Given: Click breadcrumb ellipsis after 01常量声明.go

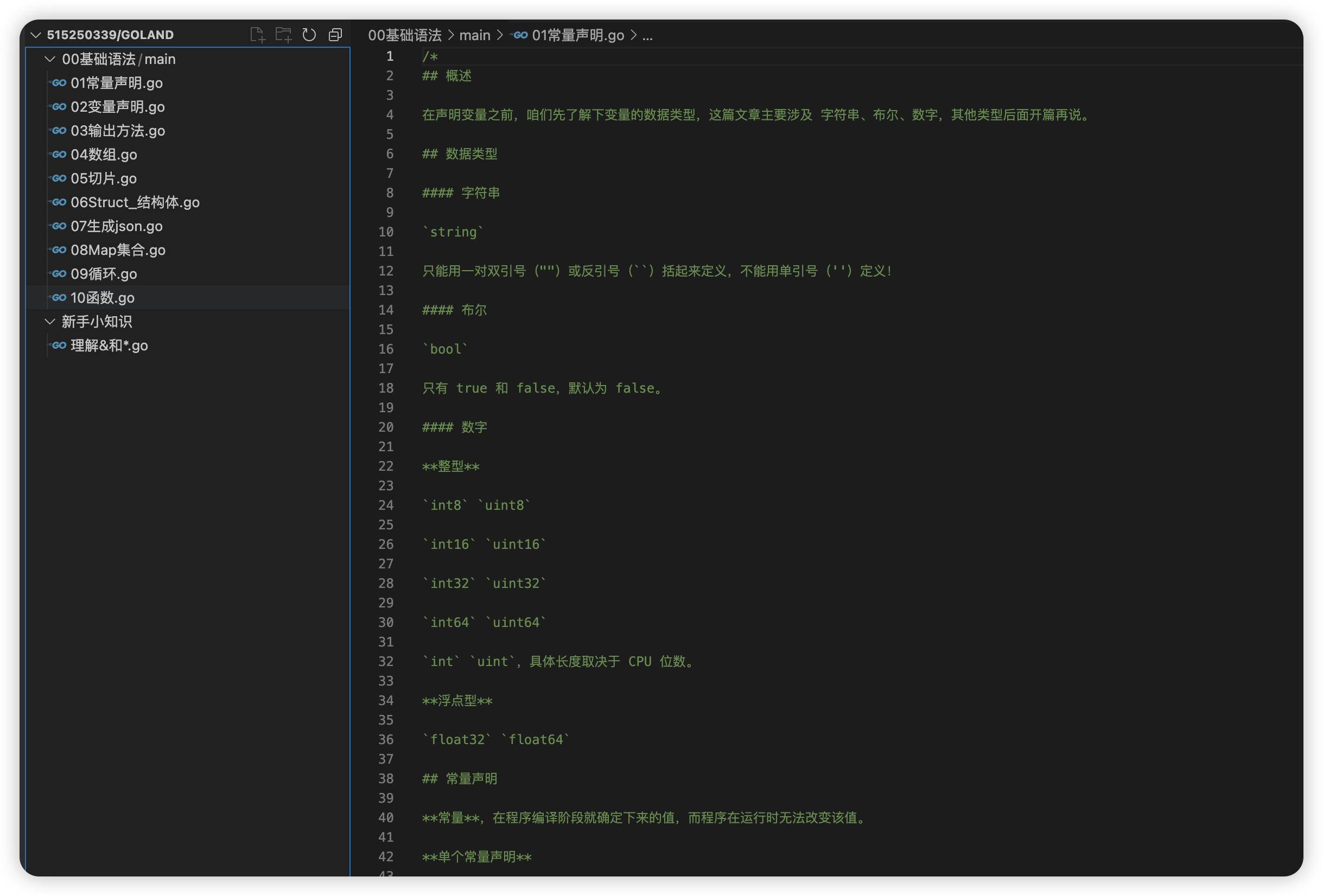Looking at the screenshot, I should [647, 35].
